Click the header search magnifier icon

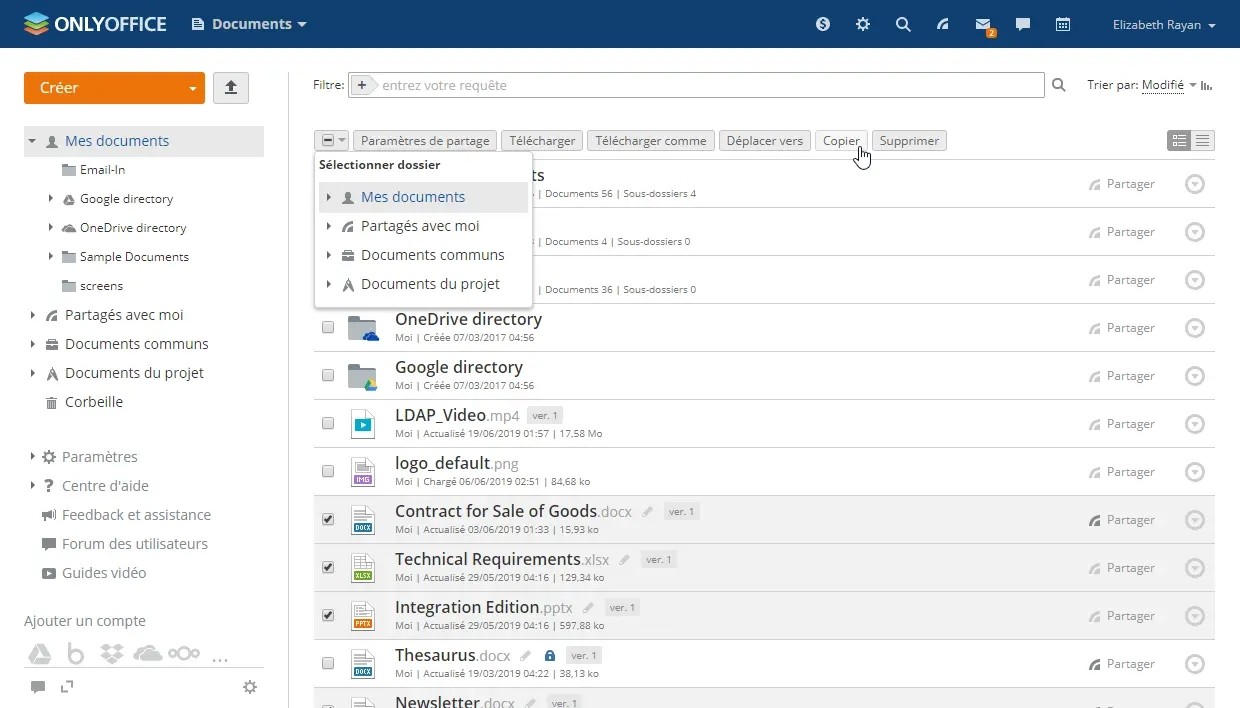coord(903,25)
